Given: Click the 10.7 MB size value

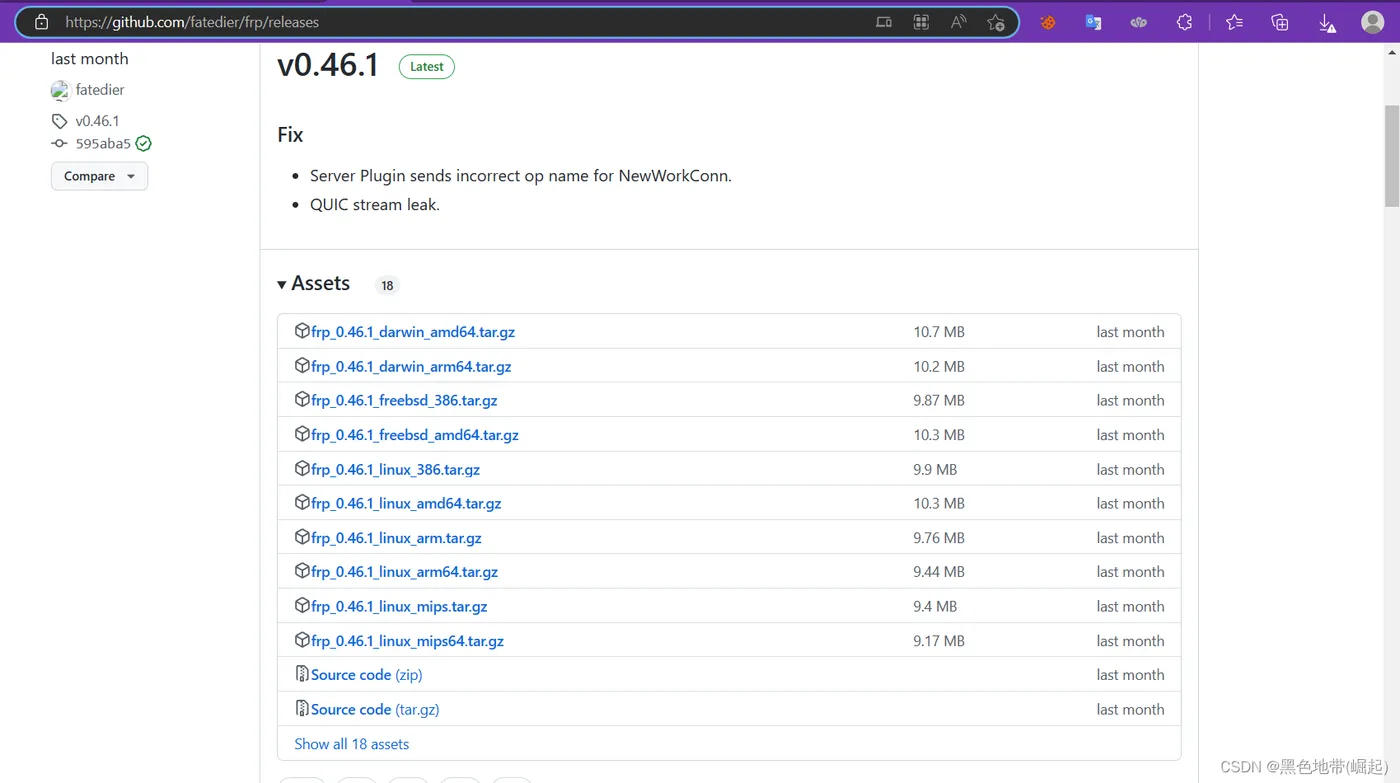Looking at the screenshot, I should [938, 332].
